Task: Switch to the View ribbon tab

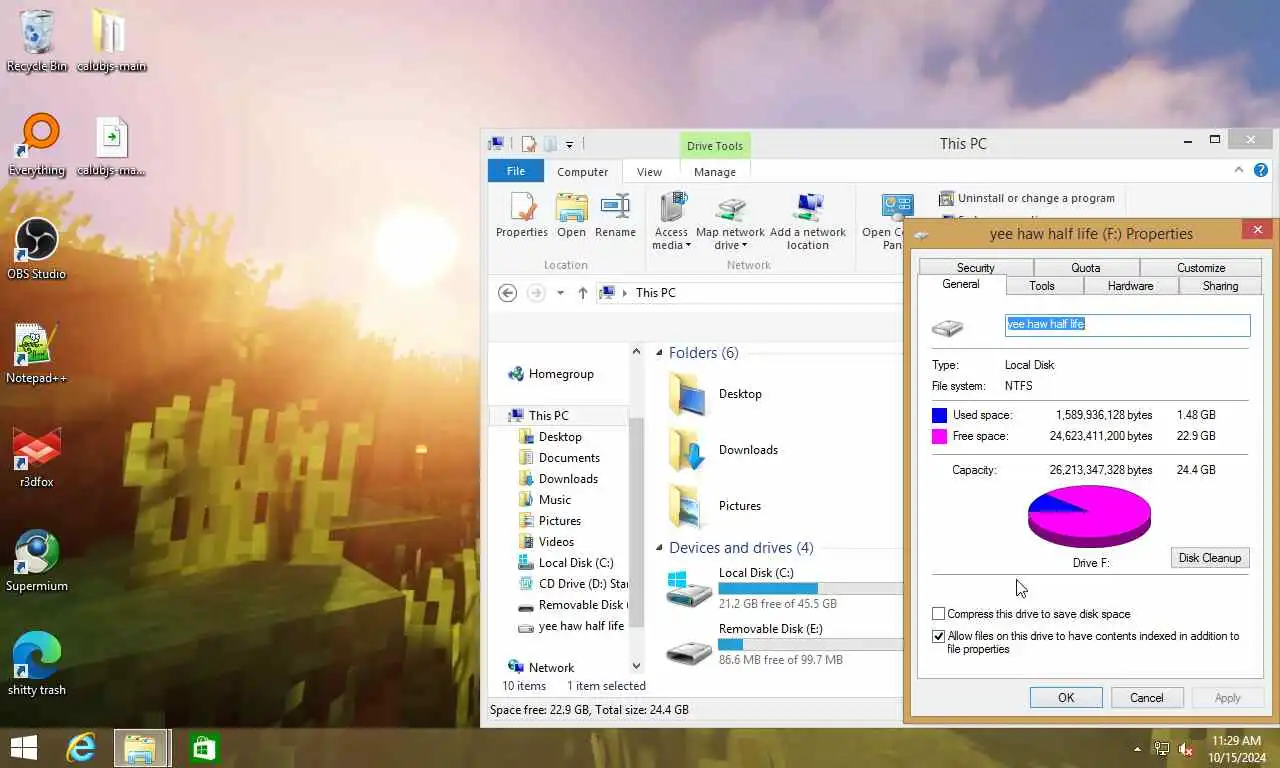Action: pyautogui.click(x=649, y=172)
